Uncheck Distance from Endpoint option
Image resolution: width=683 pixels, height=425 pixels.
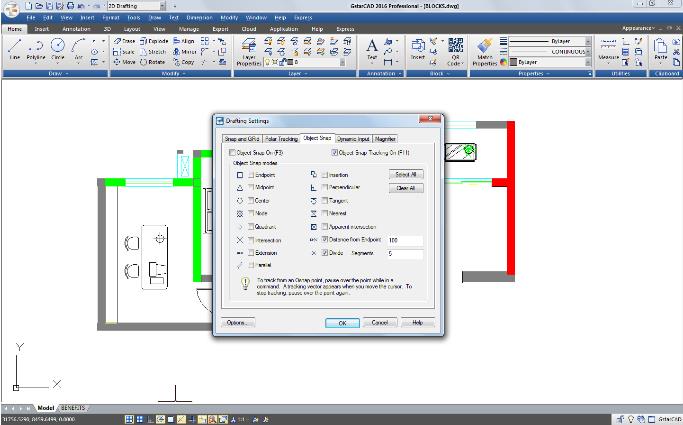pyautogui.click(x=325, y=240)
